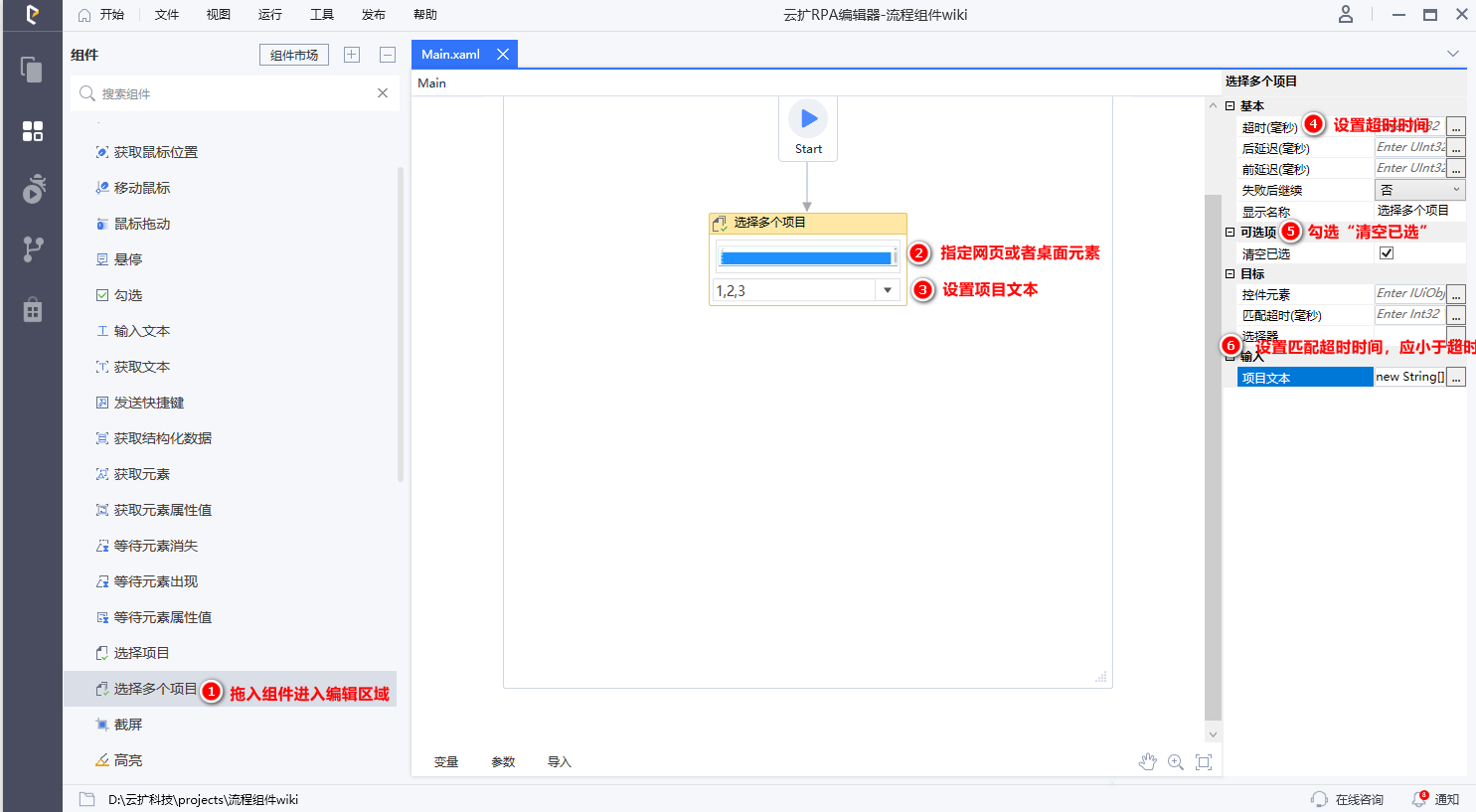Open the package store sidebar icon
Viewport: 1476px width, 812px height.
pyautogui.click(x=32, y=309)
